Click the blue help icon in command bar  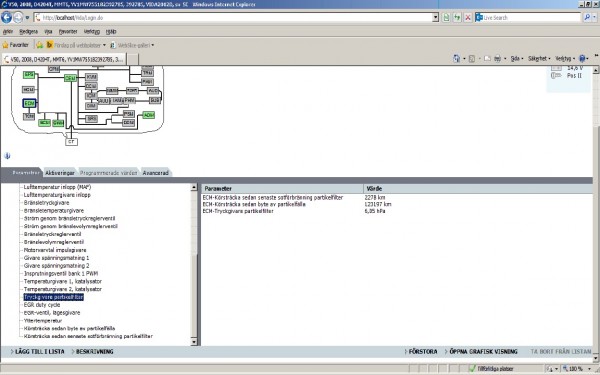tap(582, 59)
